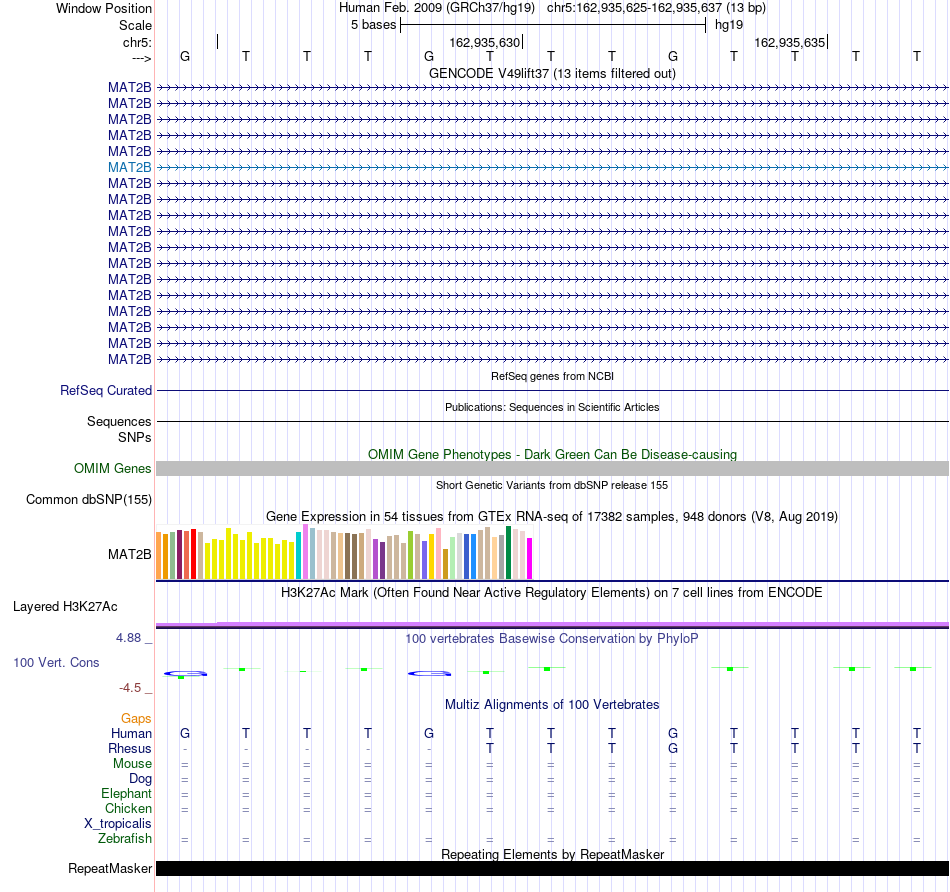Select the OMIM Genes track label
The height and width of the screenshot is (892, 950).
point(113,468)
